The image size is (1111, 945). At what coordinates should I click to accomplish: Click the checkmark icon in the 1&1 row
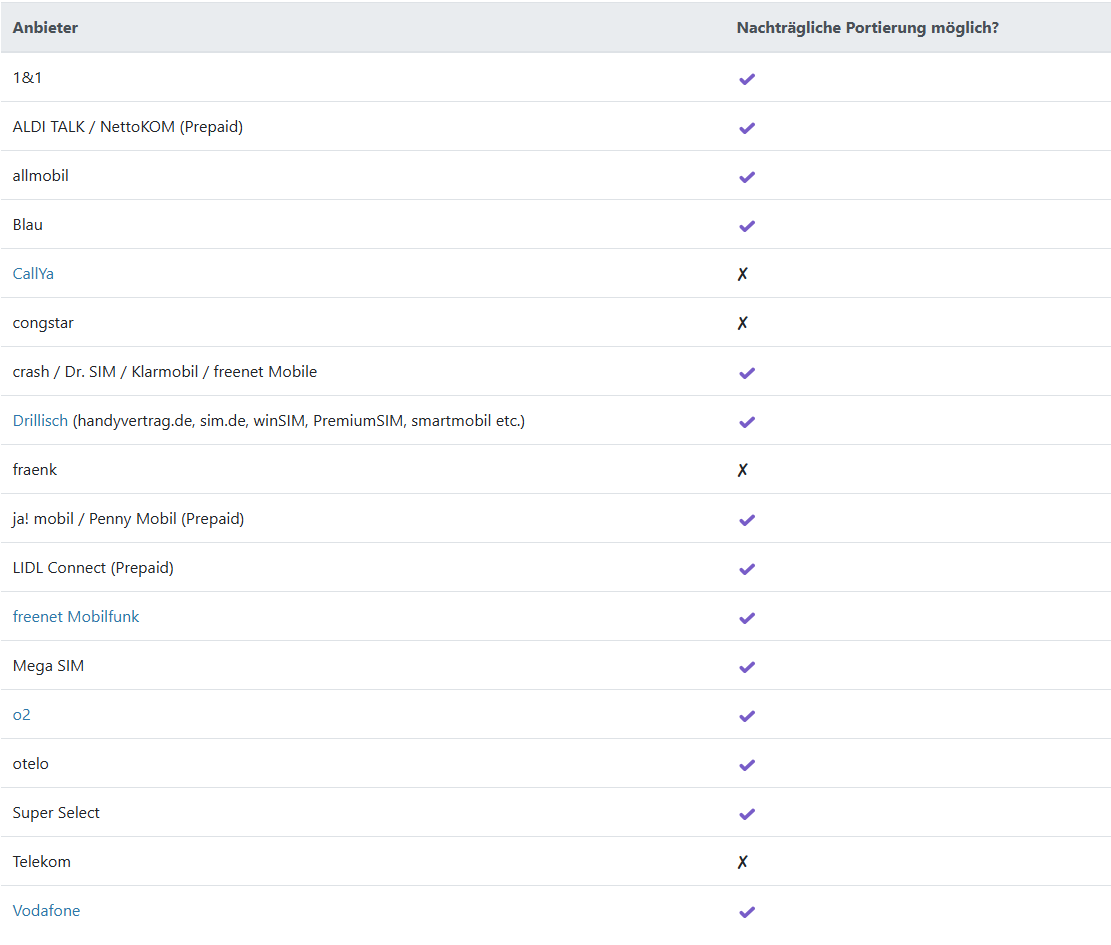click(746, 79)
